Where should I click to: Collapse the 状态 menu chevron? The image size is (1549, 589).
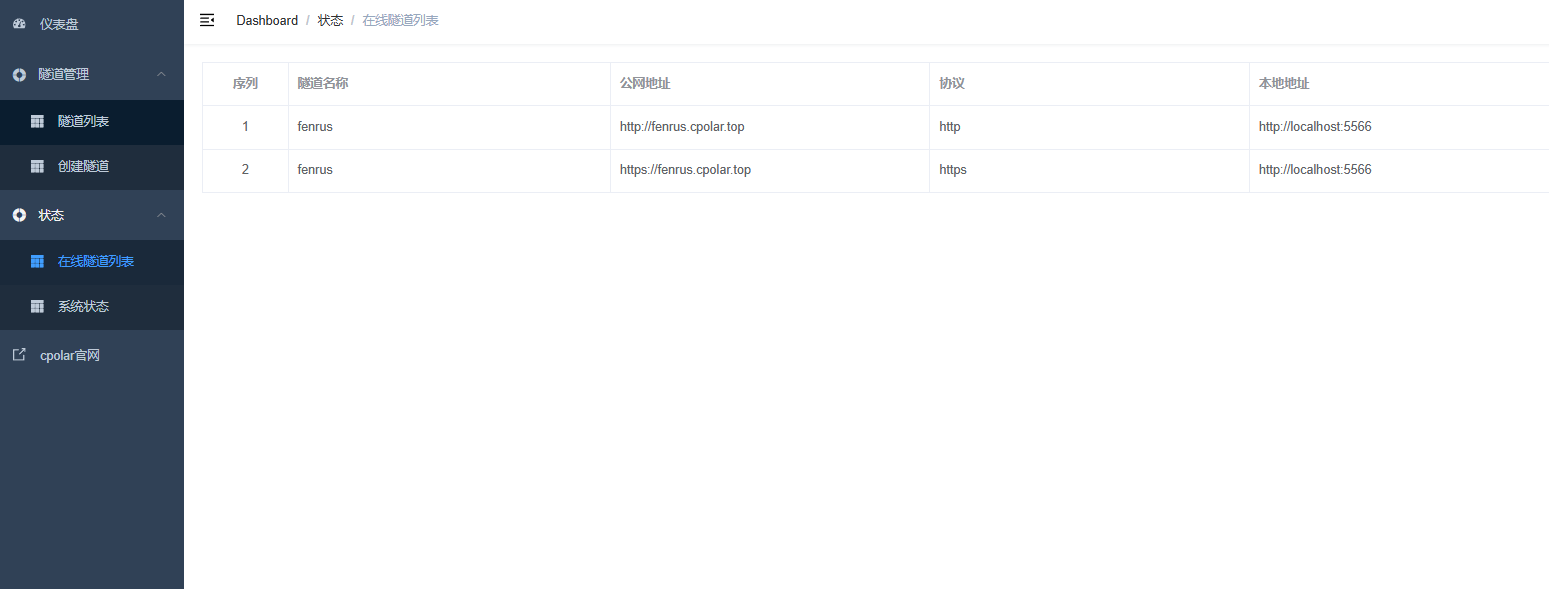pos(162,216)
